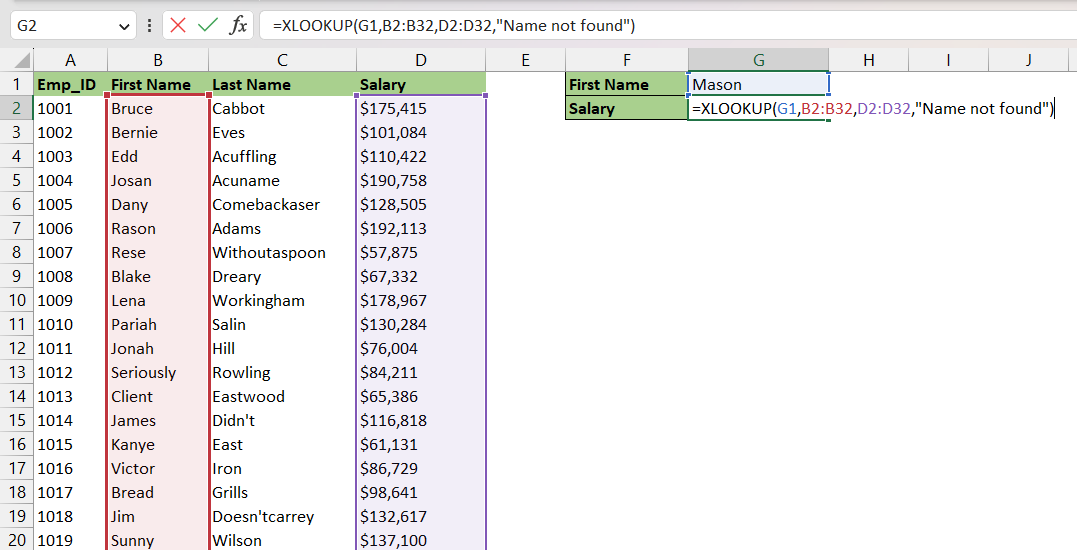Screen dimensions: 1077x550
Task: Select the cell containing Blake
Action: tap(158, 277)
